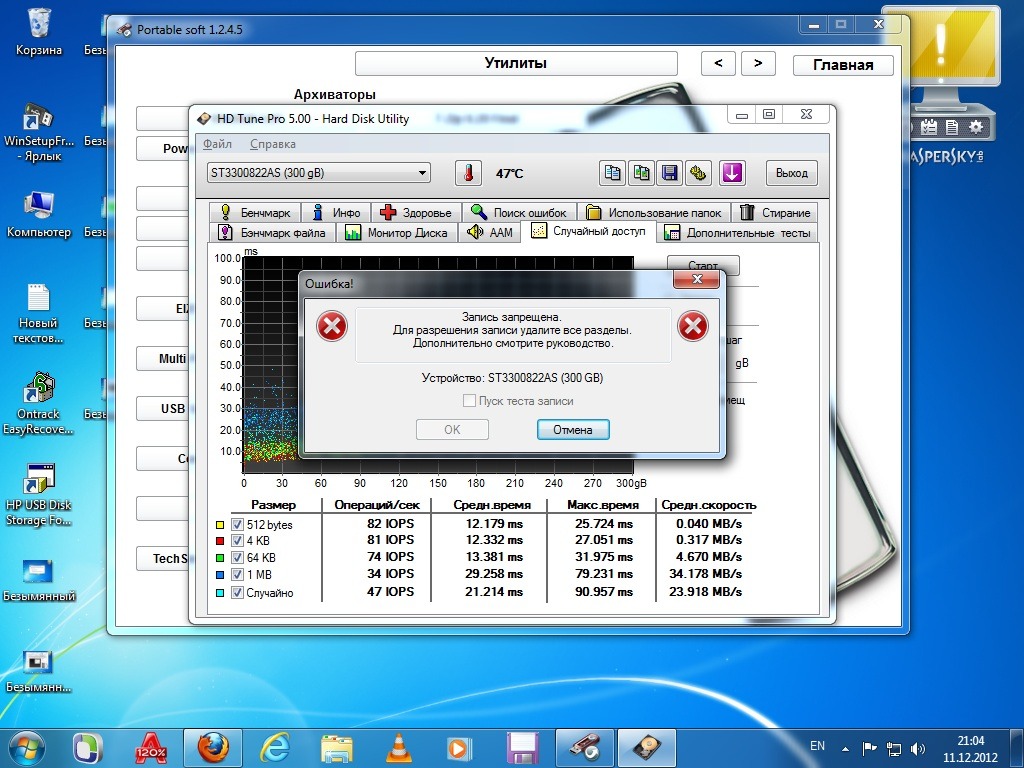Screen dimensions: 1024x768
Task: Switch to the Дополнительные тесты tab
Action: pyautogui.click(x=737, y=232)
